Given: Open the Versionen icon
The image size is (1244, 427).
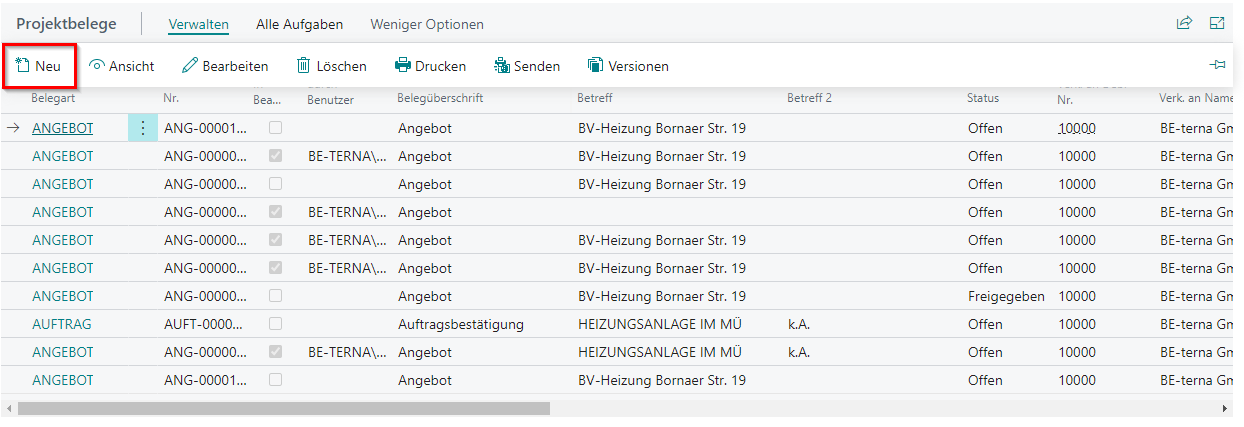Looking at the screenshot, I should tap(596, 66).
